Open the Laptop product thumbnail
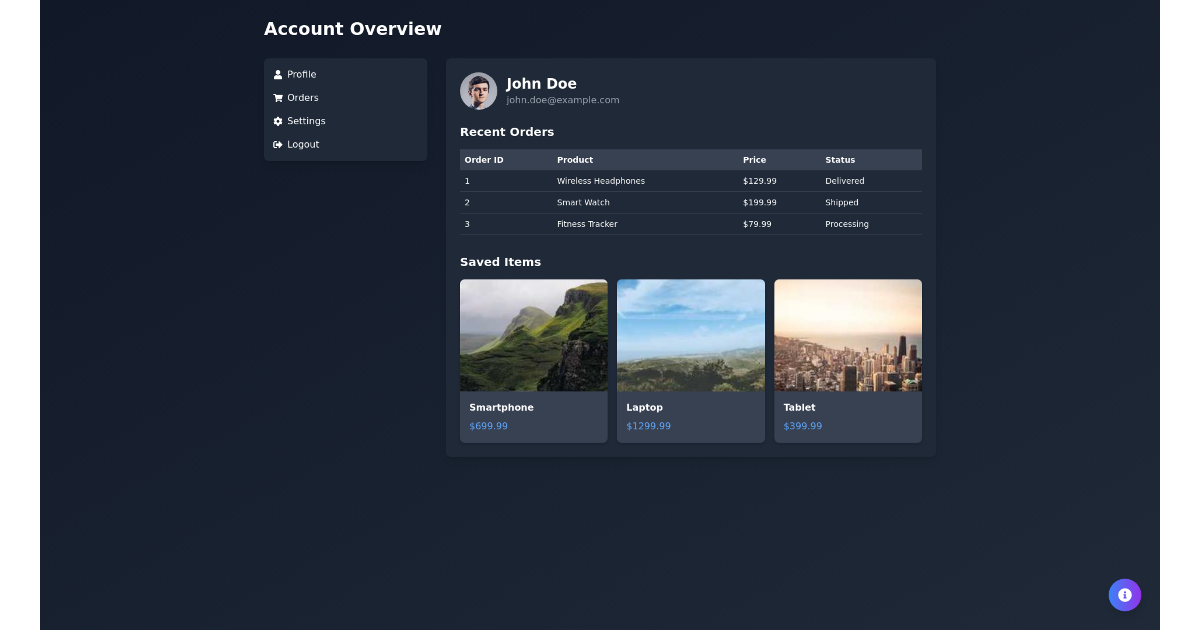1200x630 pixels. tap(690, 334)
